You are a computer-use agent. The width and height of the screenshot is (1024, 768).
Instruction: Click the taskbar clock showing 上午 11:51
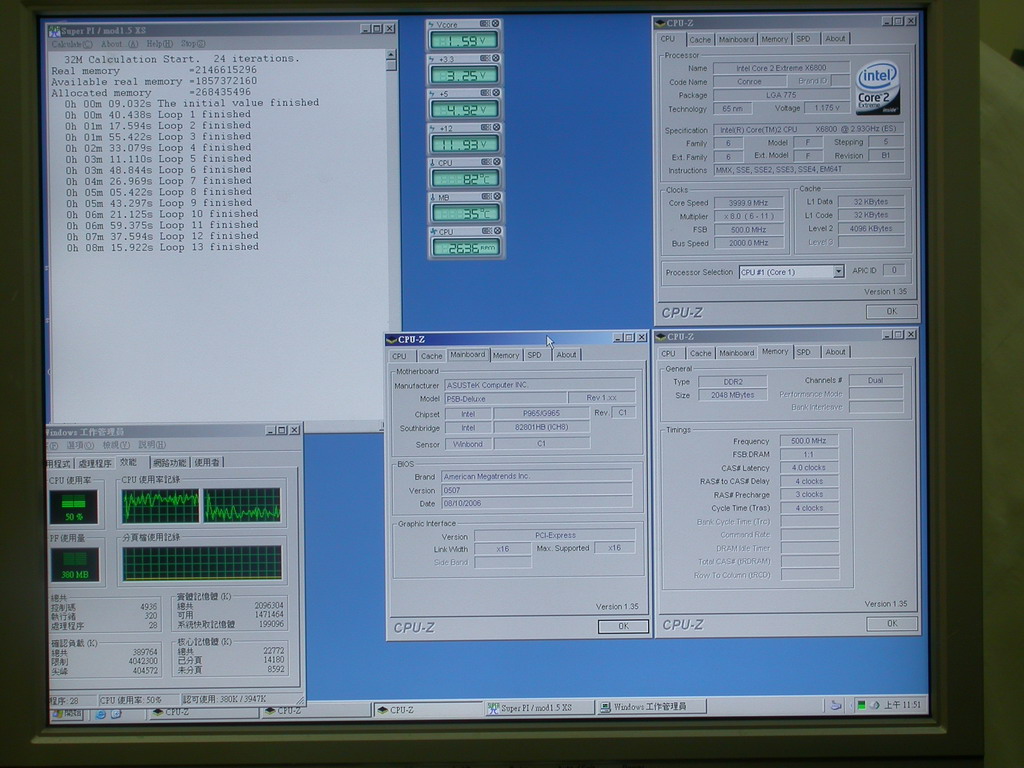[903, 705]
